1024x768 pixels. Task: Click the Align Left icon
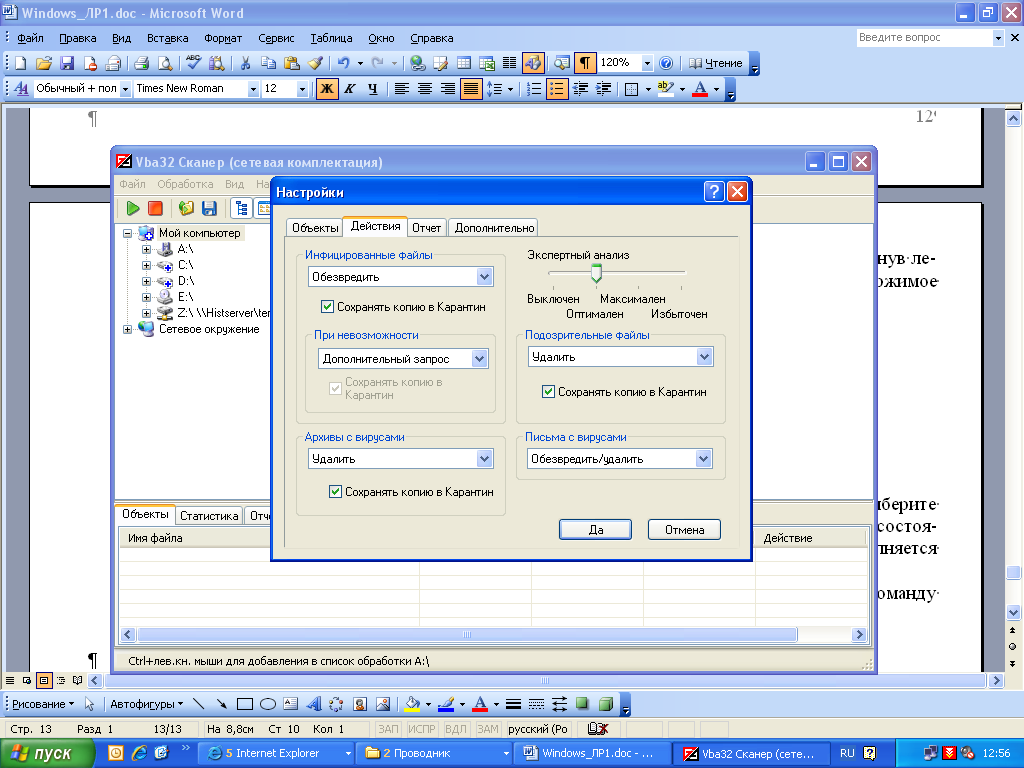pos(402,88)
